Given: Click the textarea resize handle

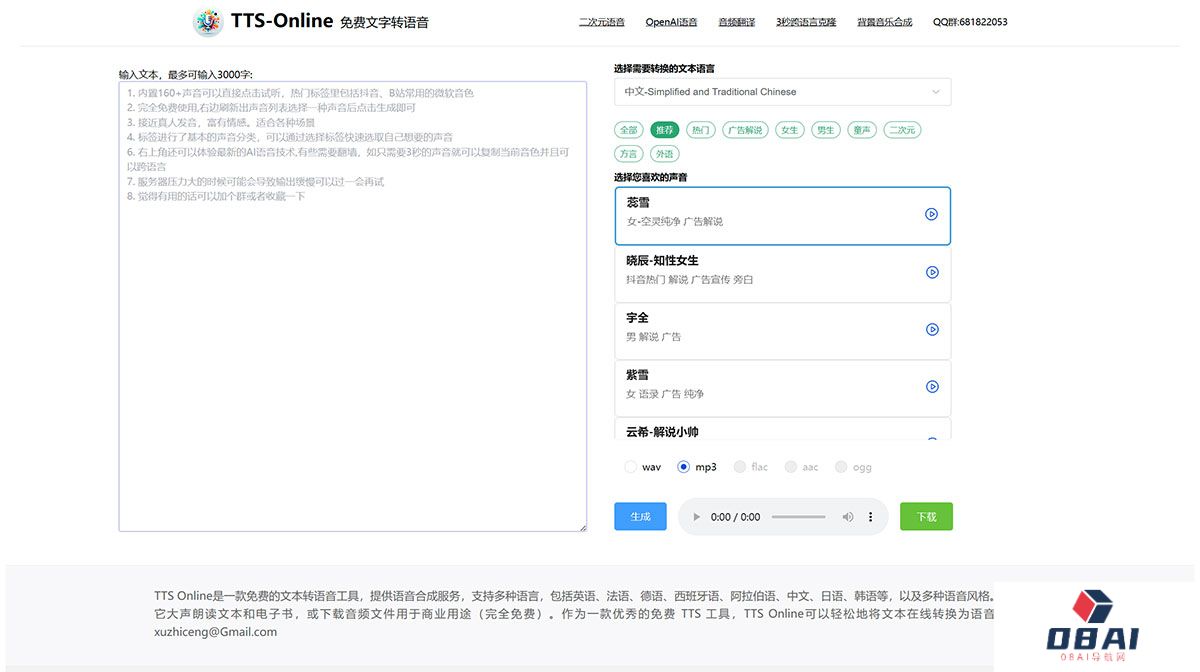Looking at the screenshot, I should [582, 527].
